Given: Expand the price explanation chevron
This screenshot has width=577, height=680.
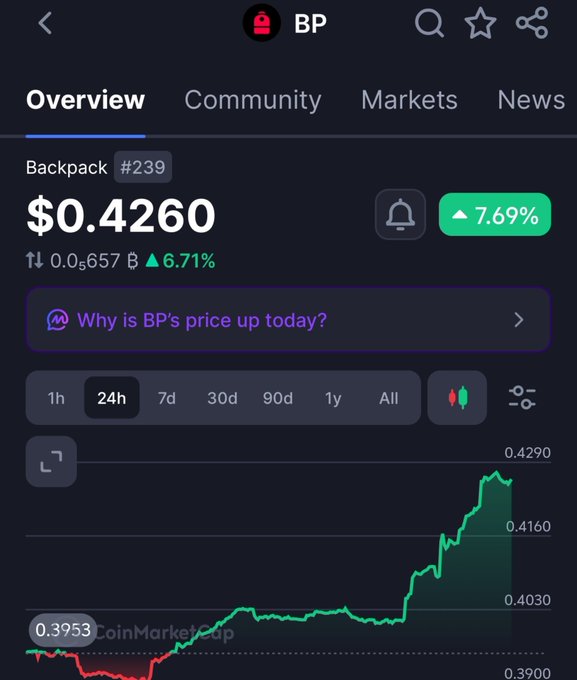Looking at the screenshot, I should coord(519,320).
